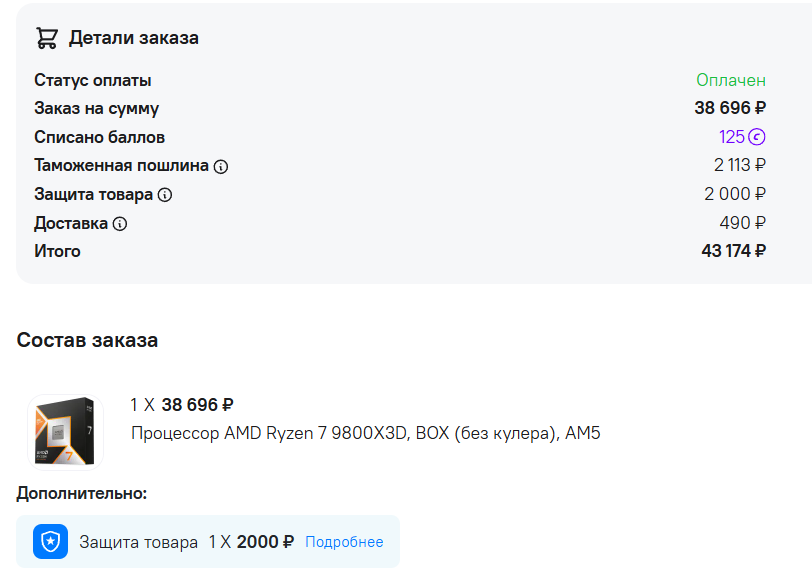This screenshot has width=812, height=568.
Task: Click the green Оплачен payment status
Action: pos(731,80)
